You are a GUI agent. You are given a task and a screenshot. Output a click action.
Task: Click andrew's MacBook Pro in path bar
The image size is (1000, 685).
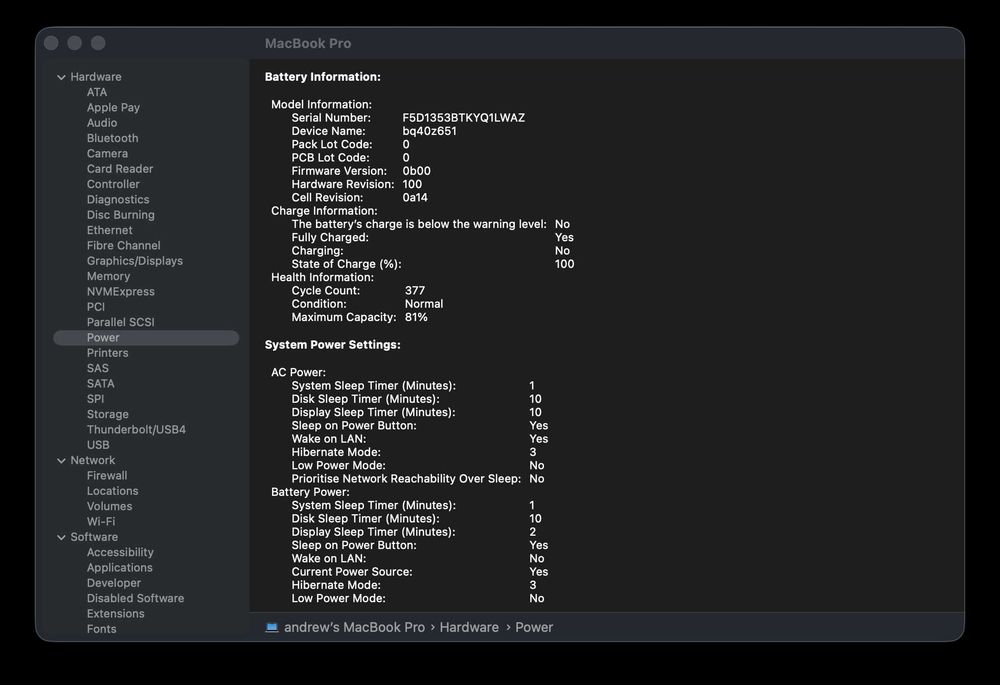pyautogui.click(x=354, y=627)
